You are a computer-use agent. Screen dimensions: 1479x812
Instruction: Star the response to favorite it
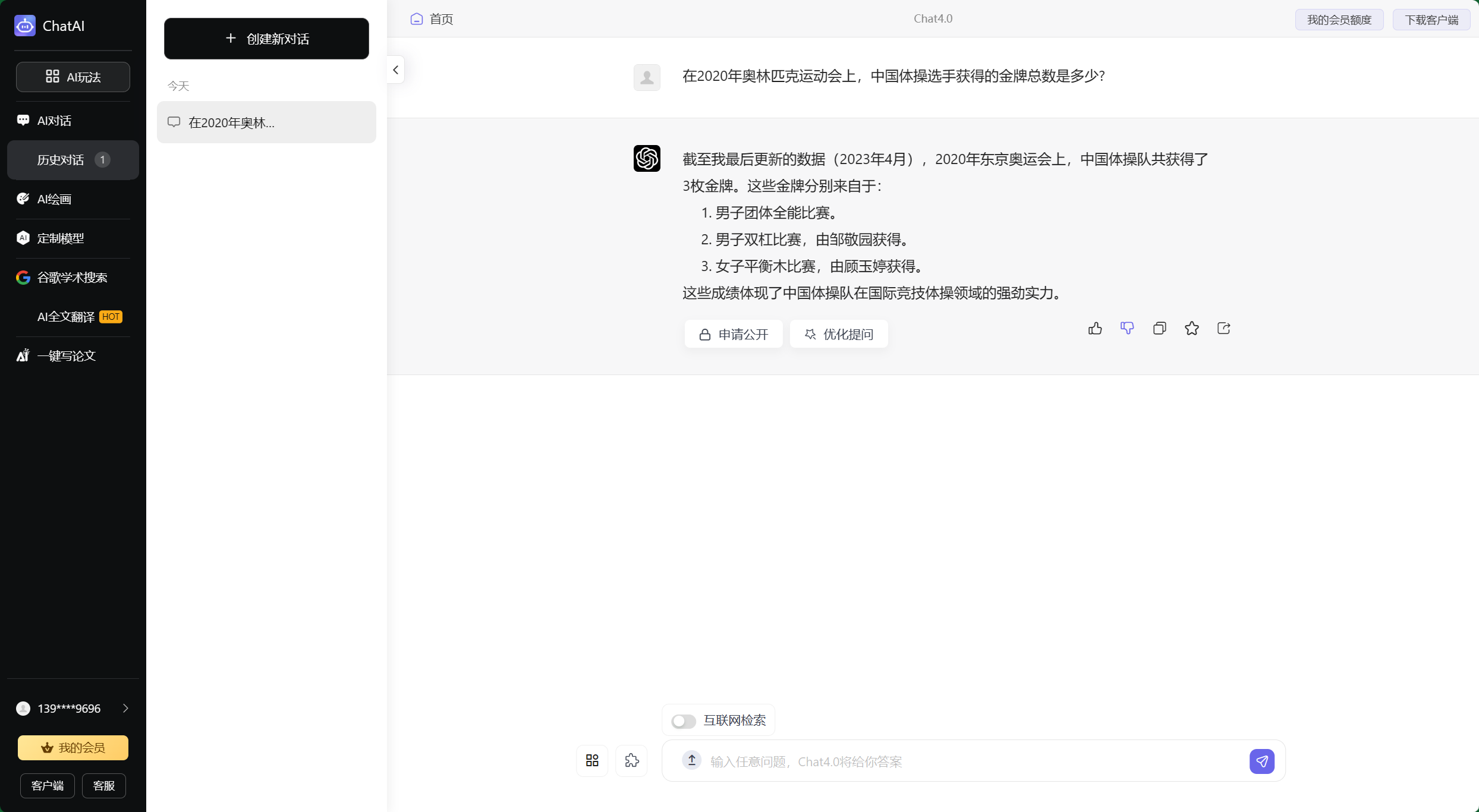coord(1191,328)
